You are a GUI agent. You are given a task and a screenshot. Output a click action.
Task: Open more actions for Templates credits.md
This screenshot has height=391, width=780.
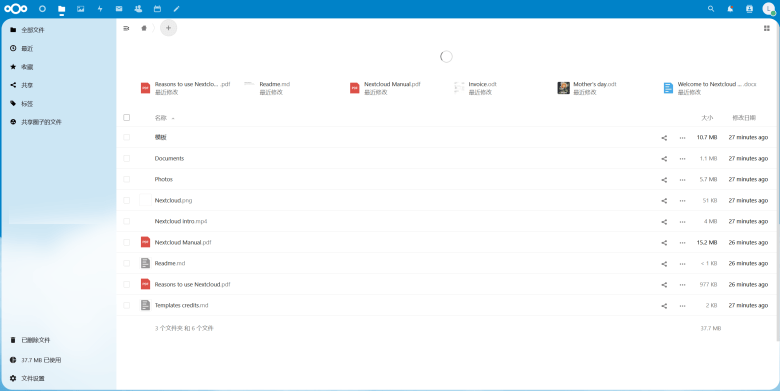[682, 306]
